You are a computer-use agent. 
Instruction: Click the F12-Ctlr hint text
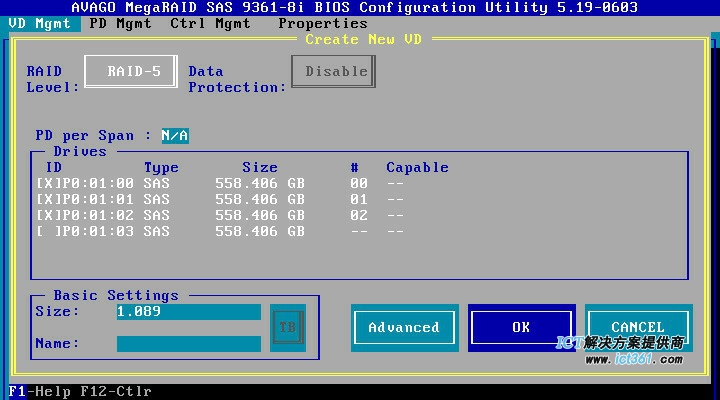tap(116, 392)
